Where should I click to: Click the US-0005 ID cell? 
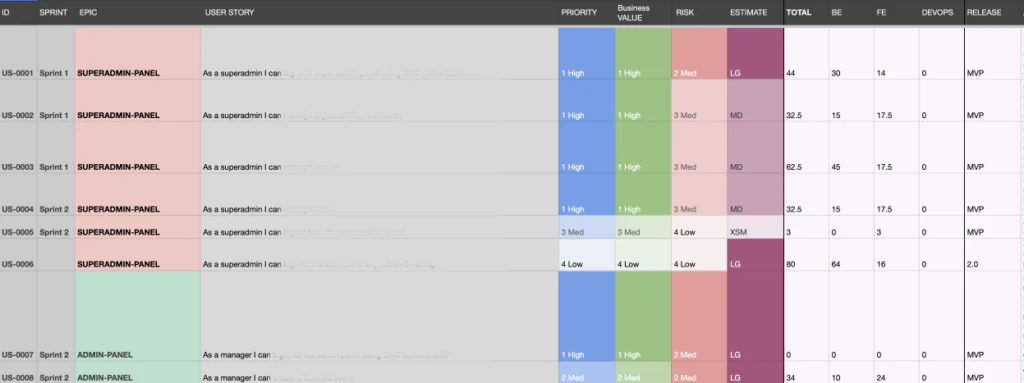click(18, 227)
